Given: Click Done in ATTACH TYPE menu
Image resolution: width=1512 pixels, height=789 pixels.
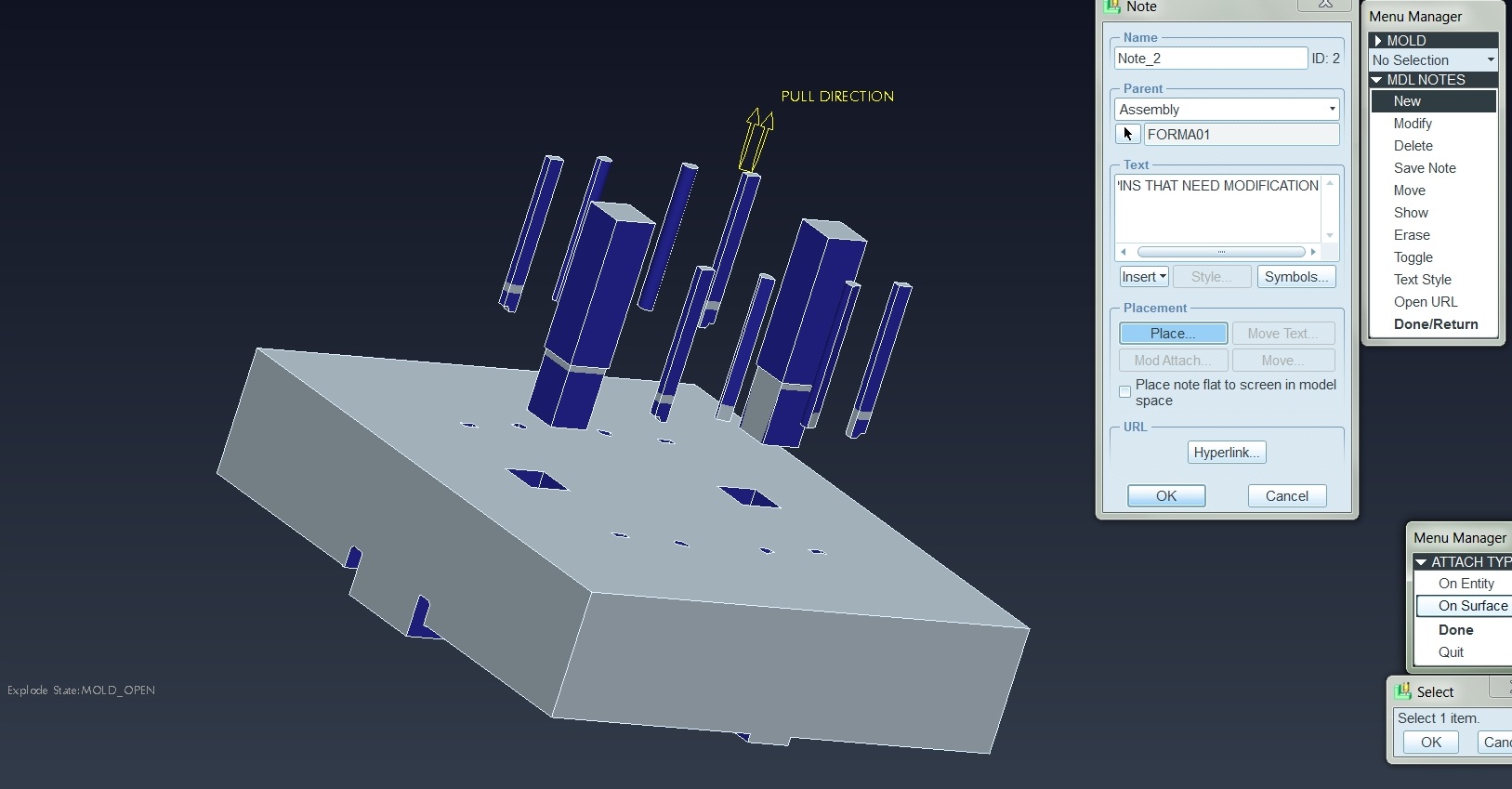Looking at the screenshot, I should [1456, 630].
